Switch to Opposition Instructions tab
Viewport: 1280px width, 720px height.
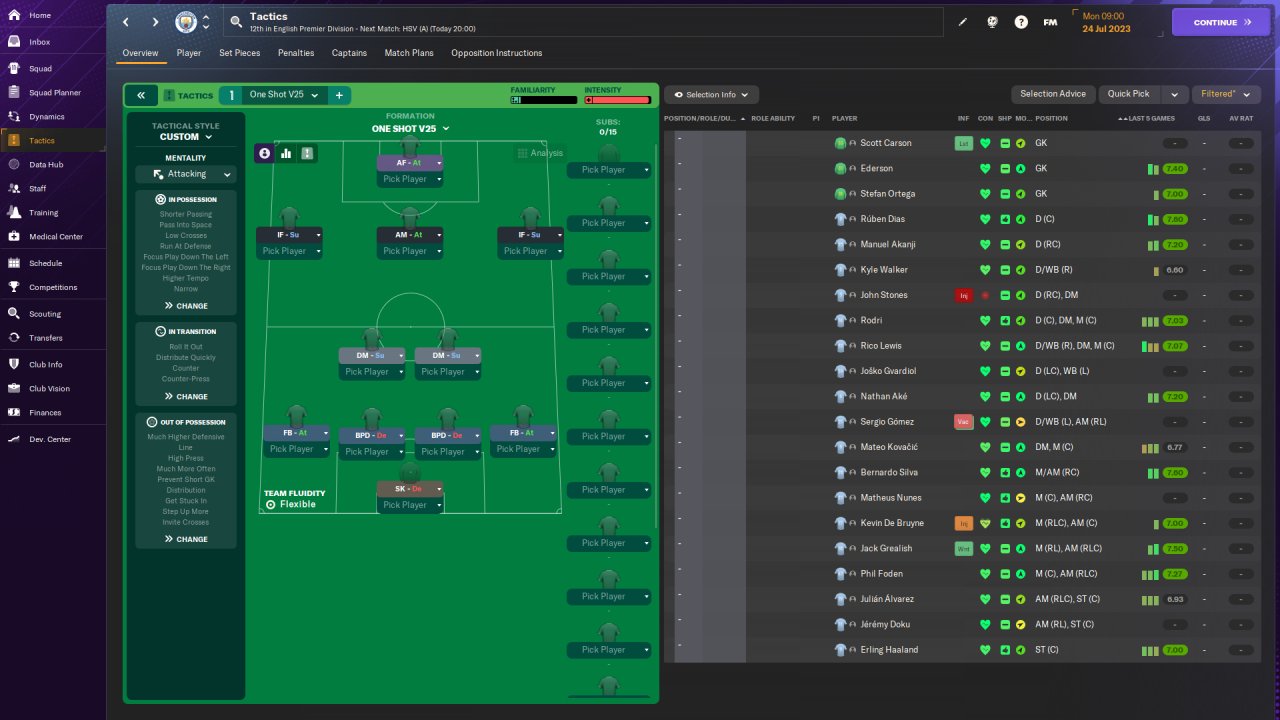click(x=497, y=53)
